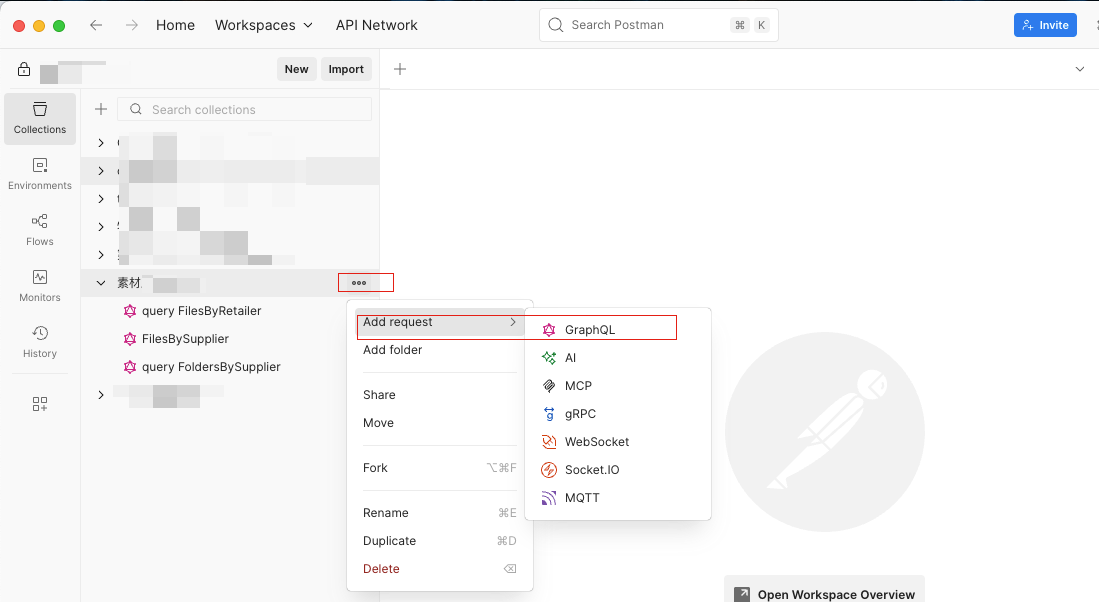Viewport: 1099px width, 602px height.
Task: Open the History sidebar panel
Action: (x=40, y=343)
